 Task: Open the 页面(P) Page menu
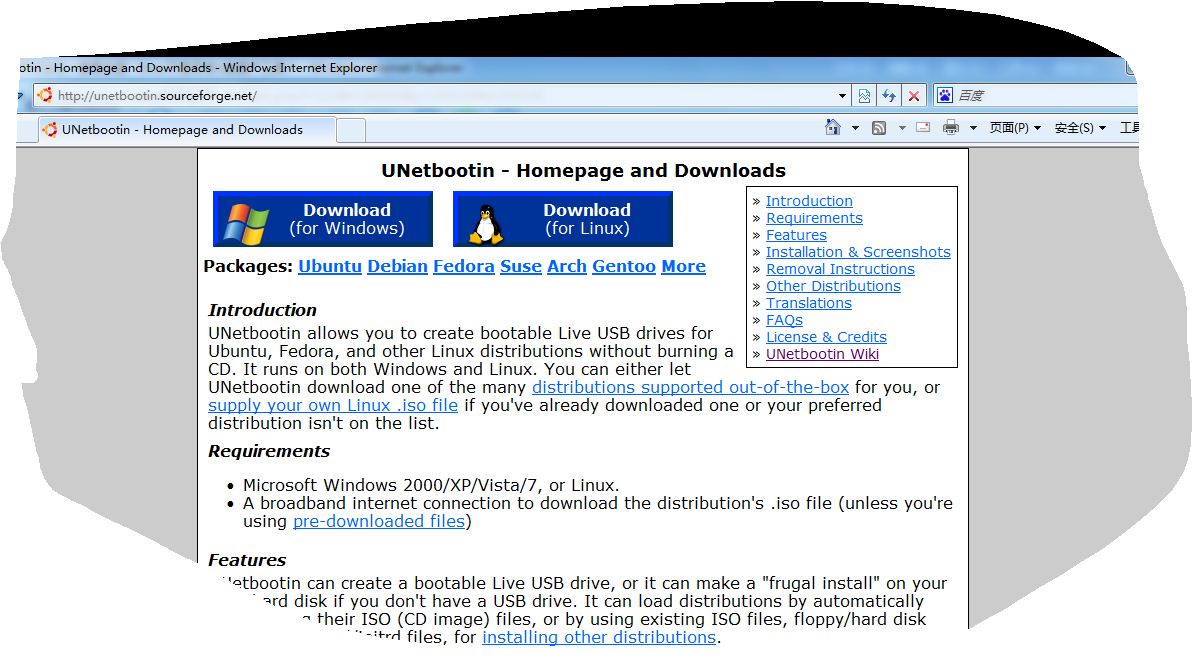tap(1015, 128)
